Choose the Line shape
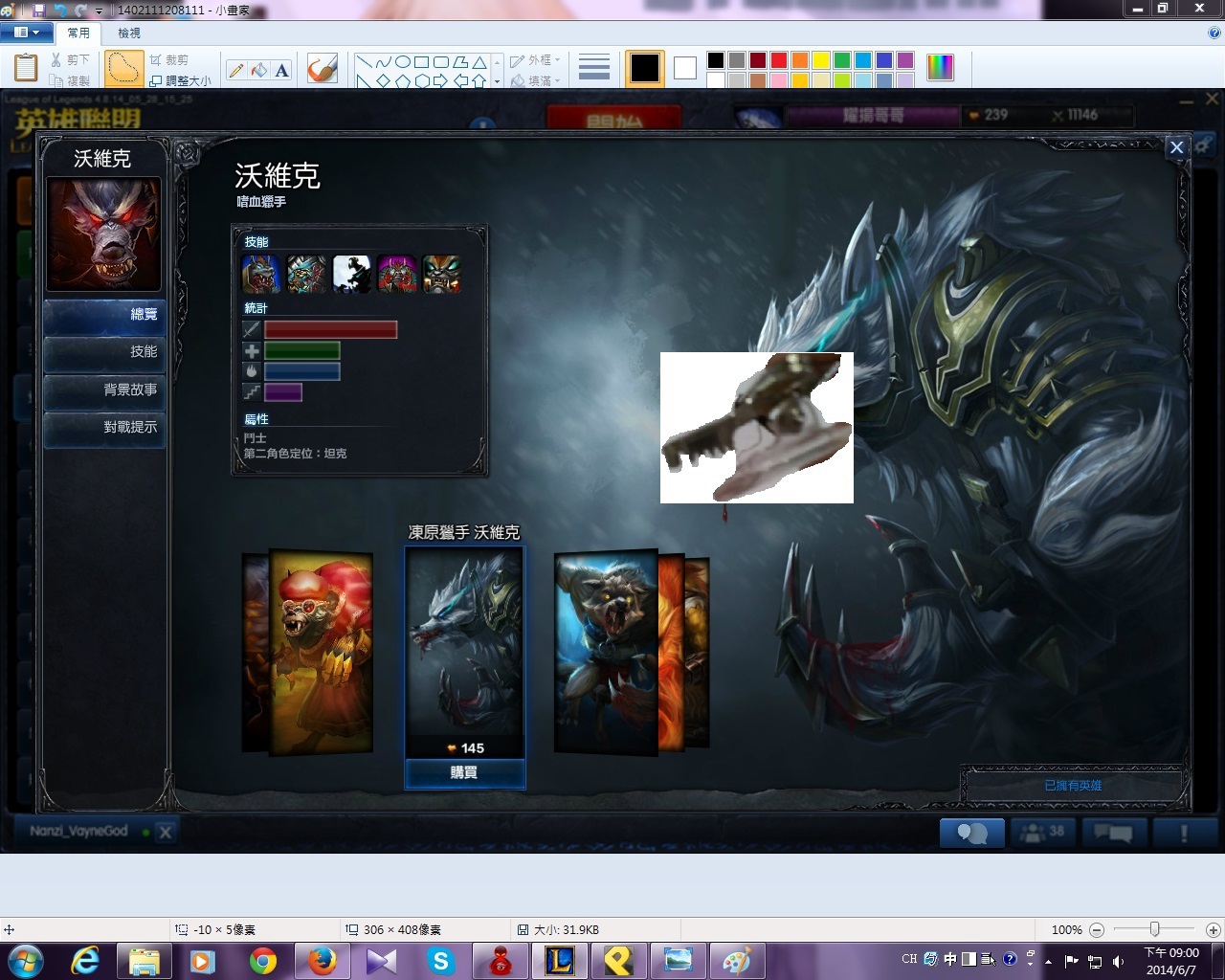 365,62
